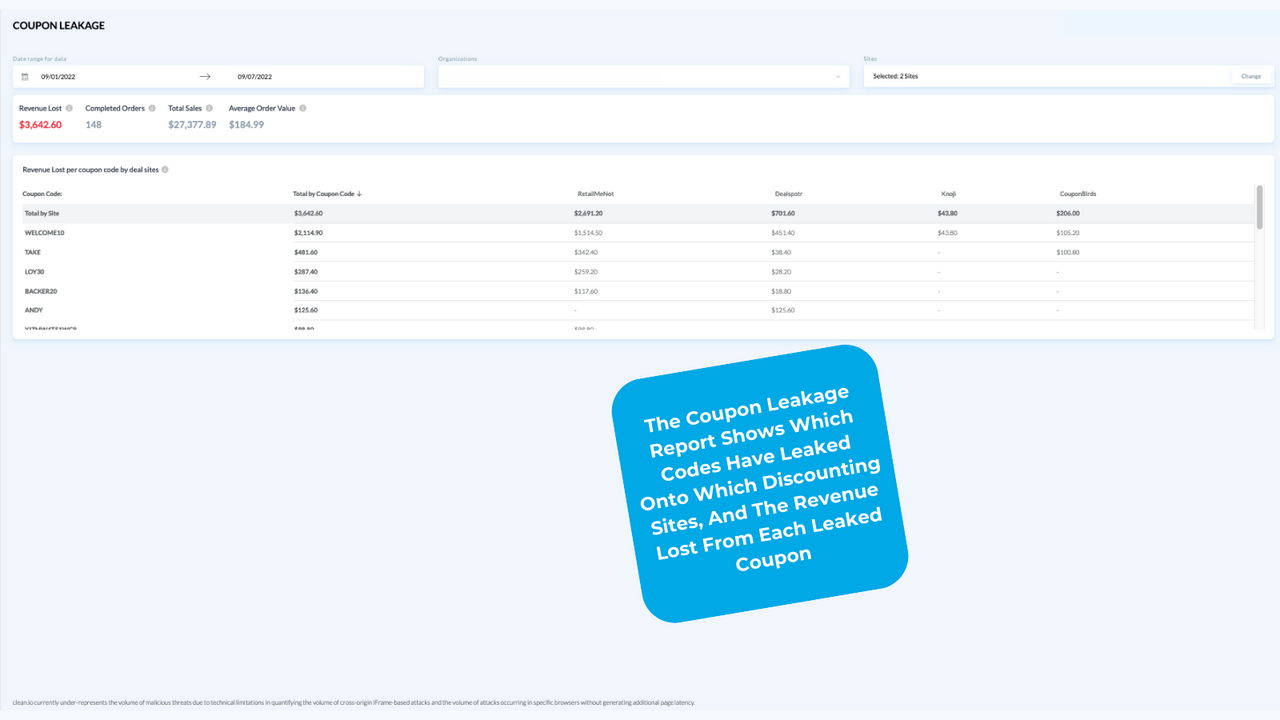Click the RetailMeNot column header
This screenshot has width=1280, height=720.
[595, 194]
